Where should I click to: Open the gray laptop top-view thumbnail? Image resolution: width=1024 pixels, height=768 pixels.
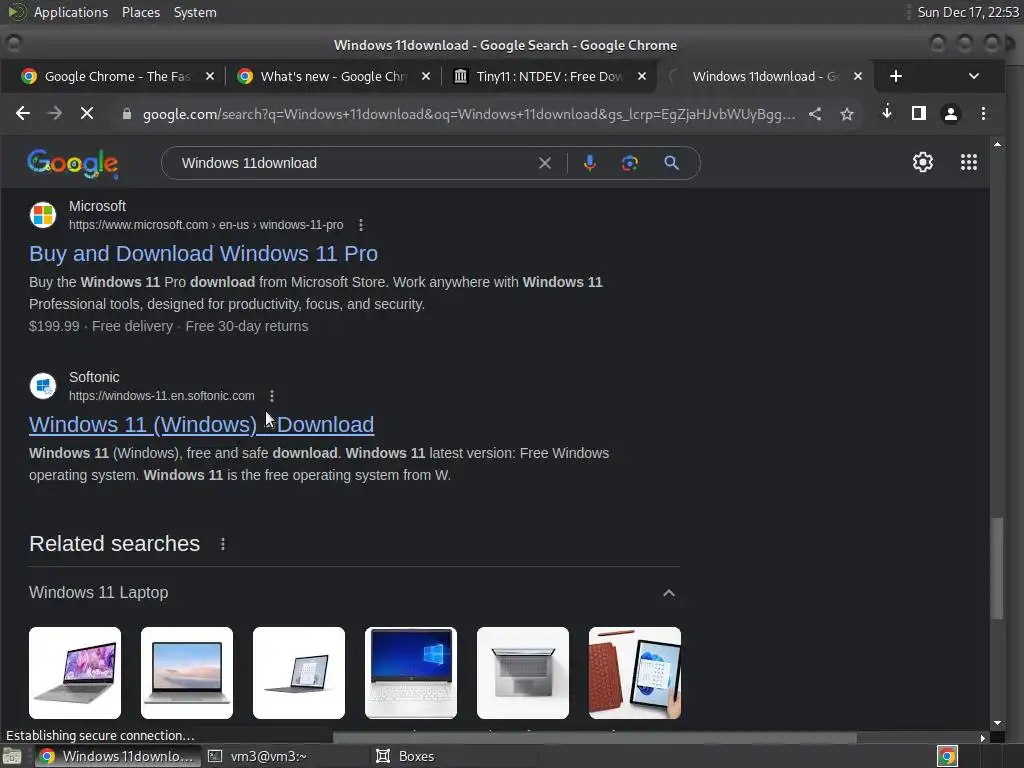523,673
